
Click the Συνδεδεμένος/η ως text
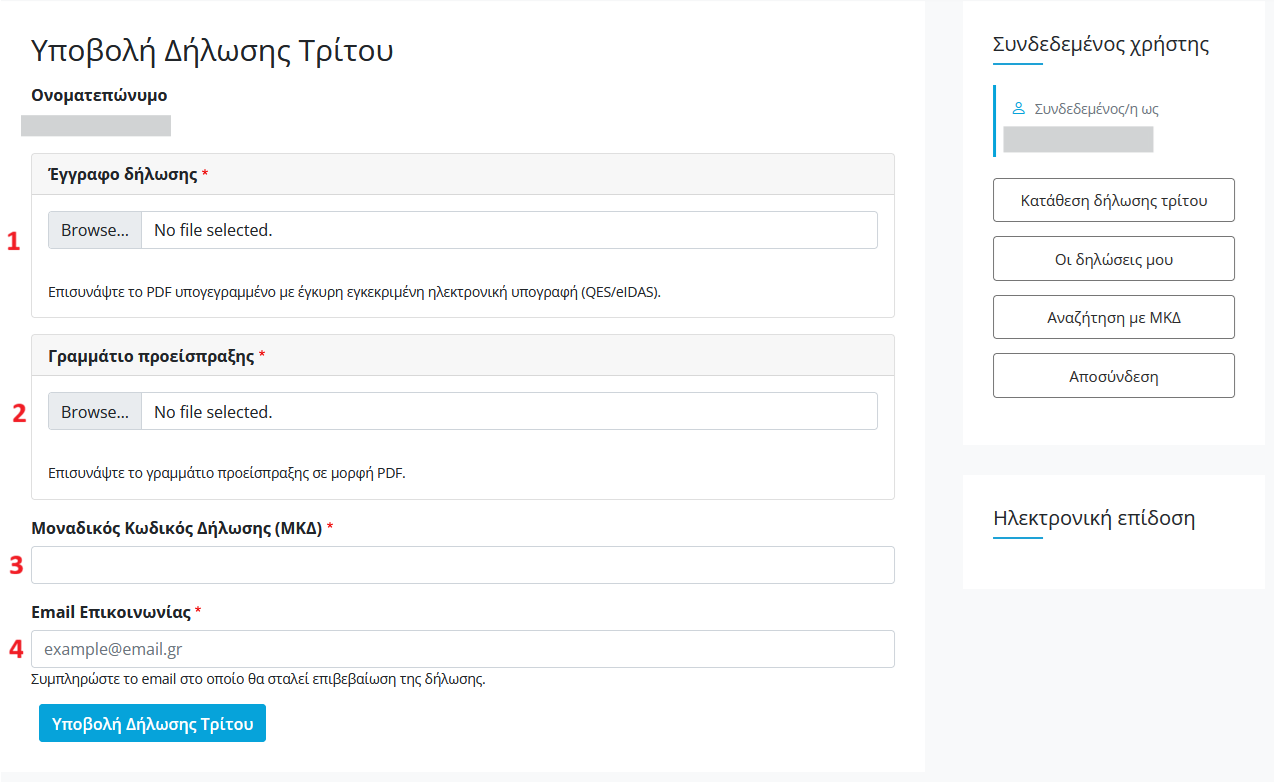(x=1097, y=109)
